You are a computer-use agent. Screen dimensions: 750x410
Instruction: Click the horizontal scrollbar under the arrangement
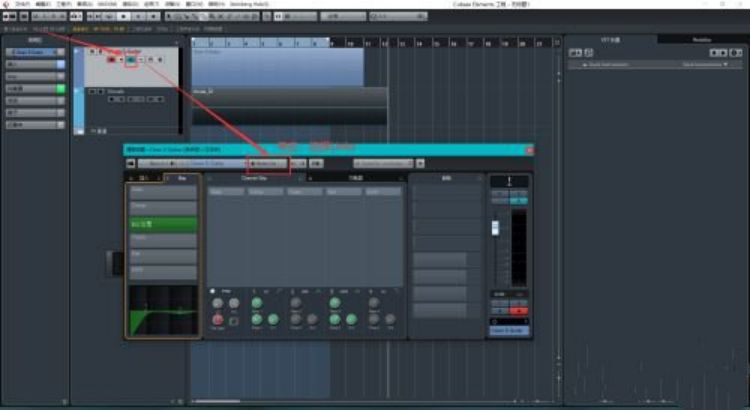[x=218, y=401]
